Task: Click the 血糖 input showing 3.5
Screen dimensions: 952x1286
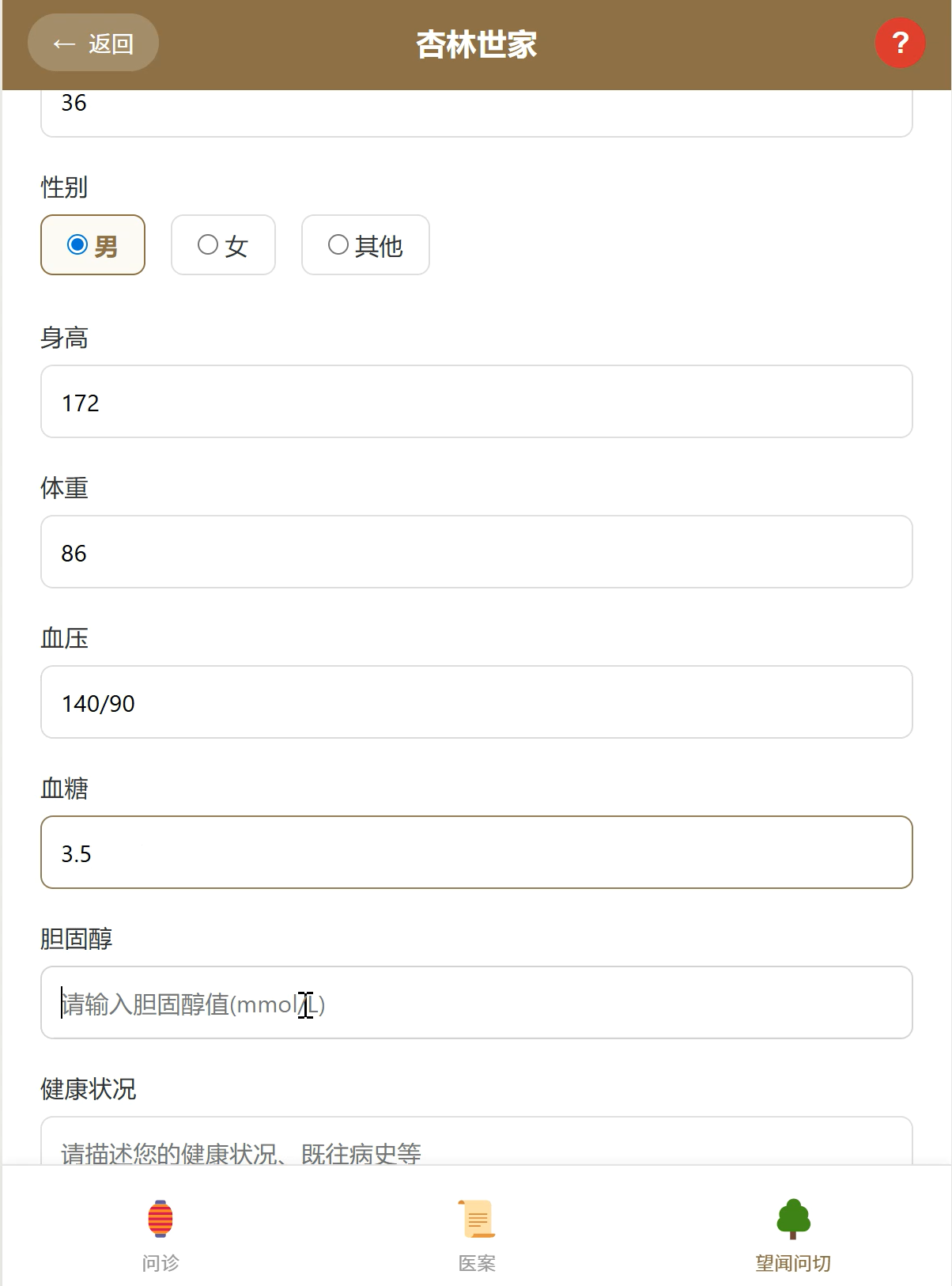Action: (476, 853)
